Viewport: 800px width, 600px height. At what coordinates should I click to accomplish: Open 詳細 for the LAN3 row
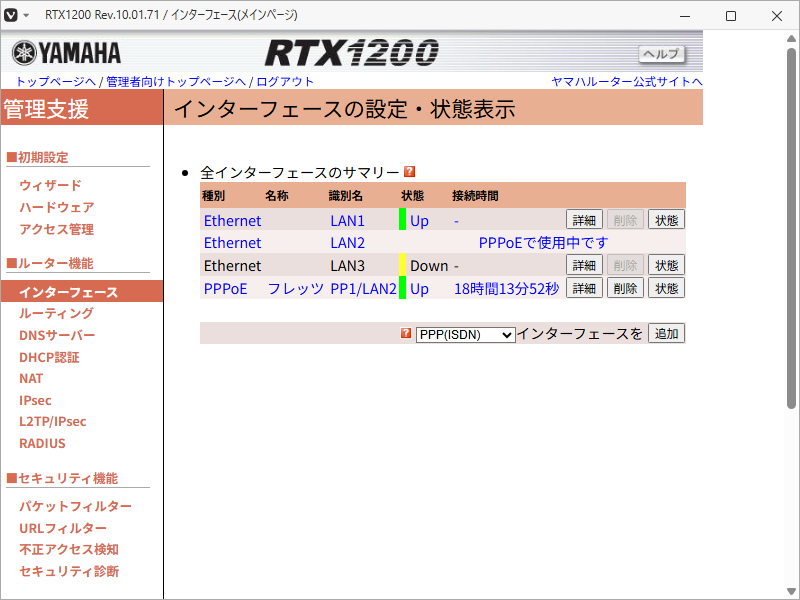click(584, 265)
